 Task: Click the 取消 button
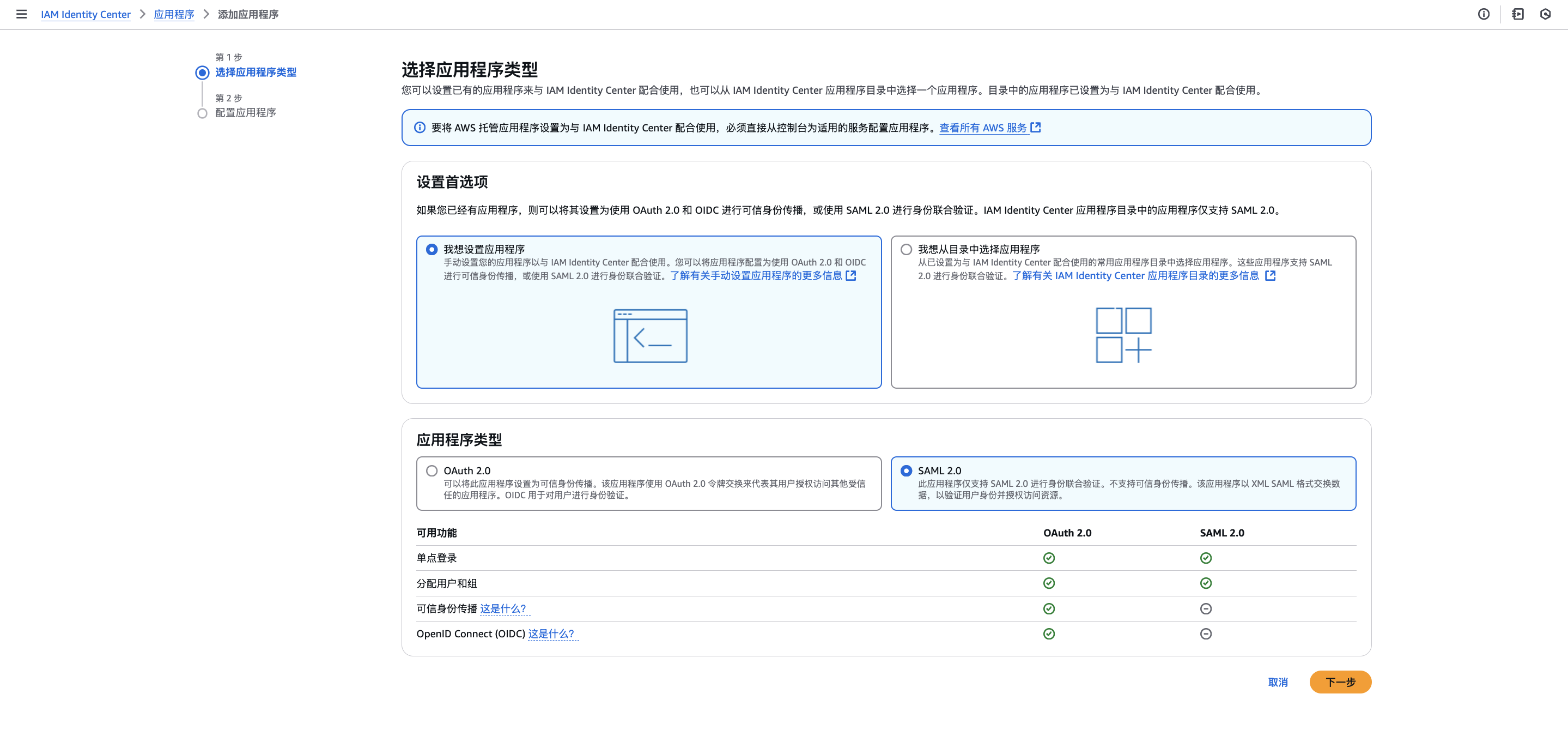click(x=1278, y=683)
